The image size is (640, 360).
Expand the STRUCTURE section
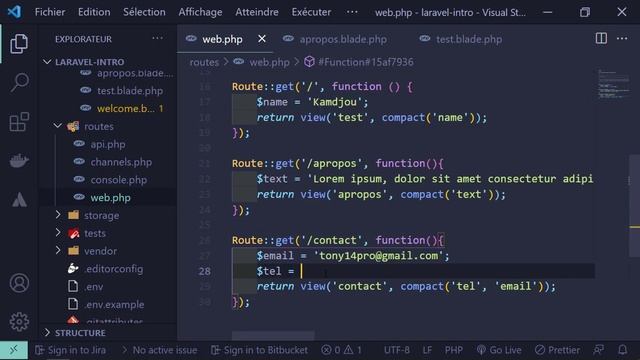tap(80, 333)
